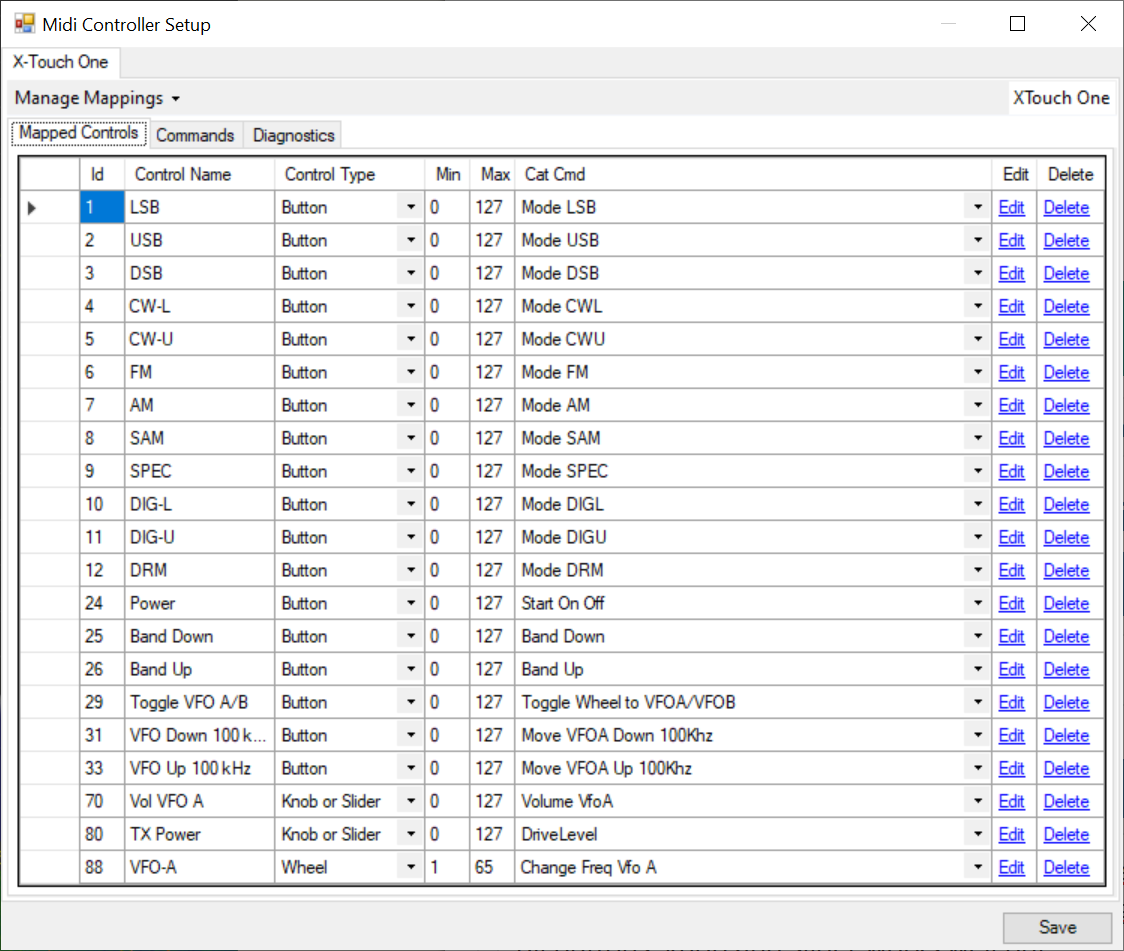Screen dimensions: 1124x951
Task: Click the Control Type column header
Action: pos(350,174)
